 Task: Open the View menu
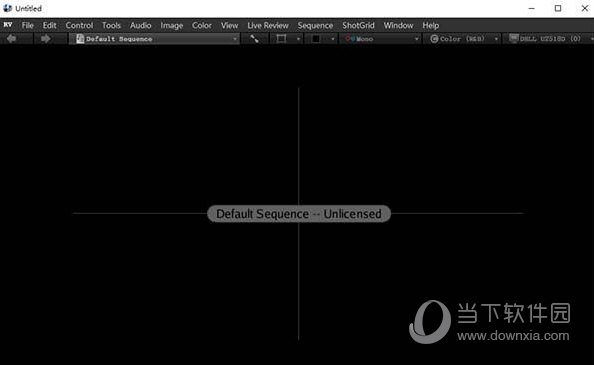coord(230,25)
